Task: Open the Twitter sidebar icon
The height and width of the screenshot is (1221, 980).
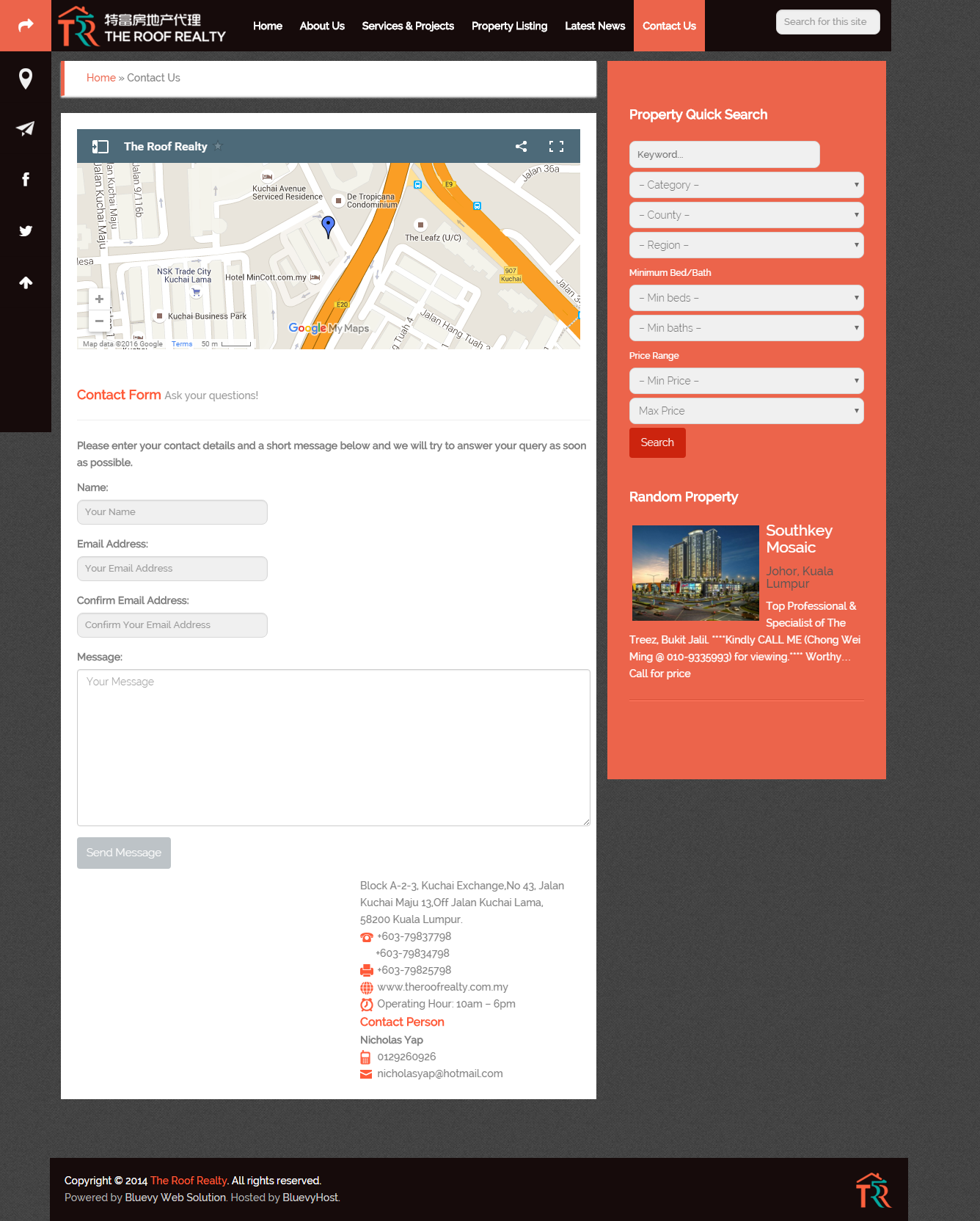Action: pos(26,231)
